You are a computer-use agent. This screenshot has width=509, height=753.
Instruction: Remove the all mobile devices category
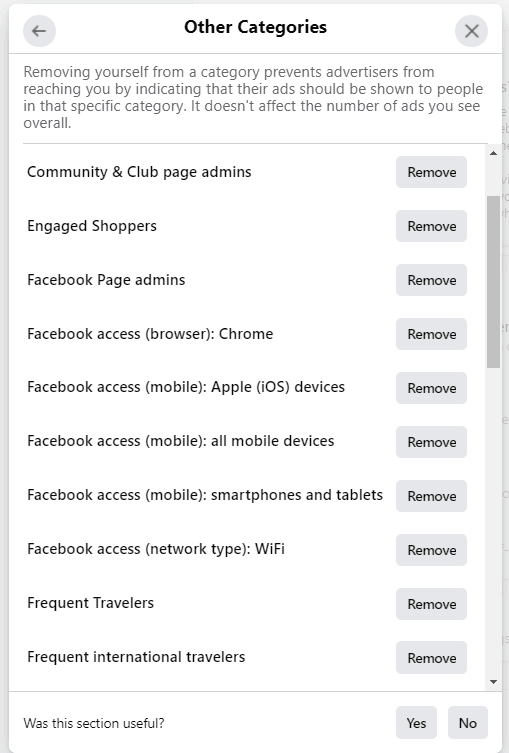[x=431, y=442]
